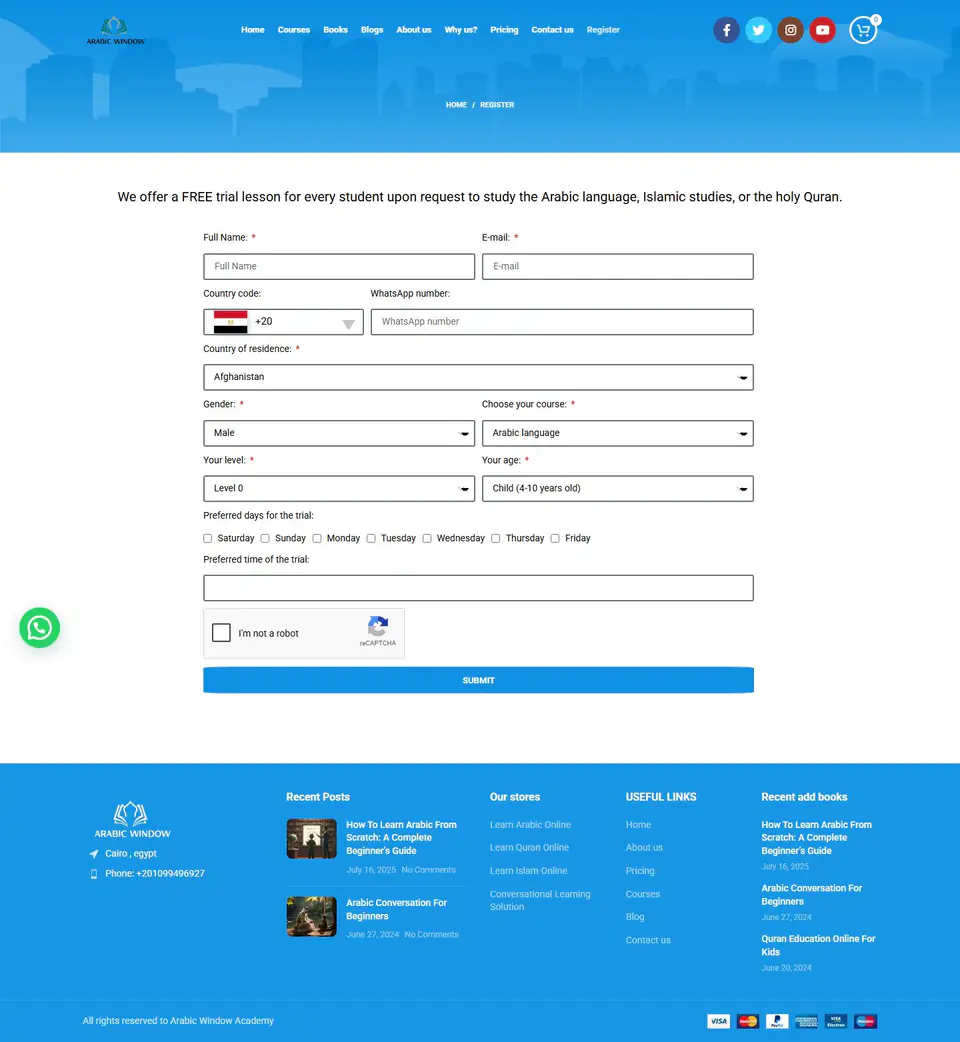The height and width of the screenshot is (1042, 960).
Task: Check the Sunday checkbox
Action: (x=265, y=538)
